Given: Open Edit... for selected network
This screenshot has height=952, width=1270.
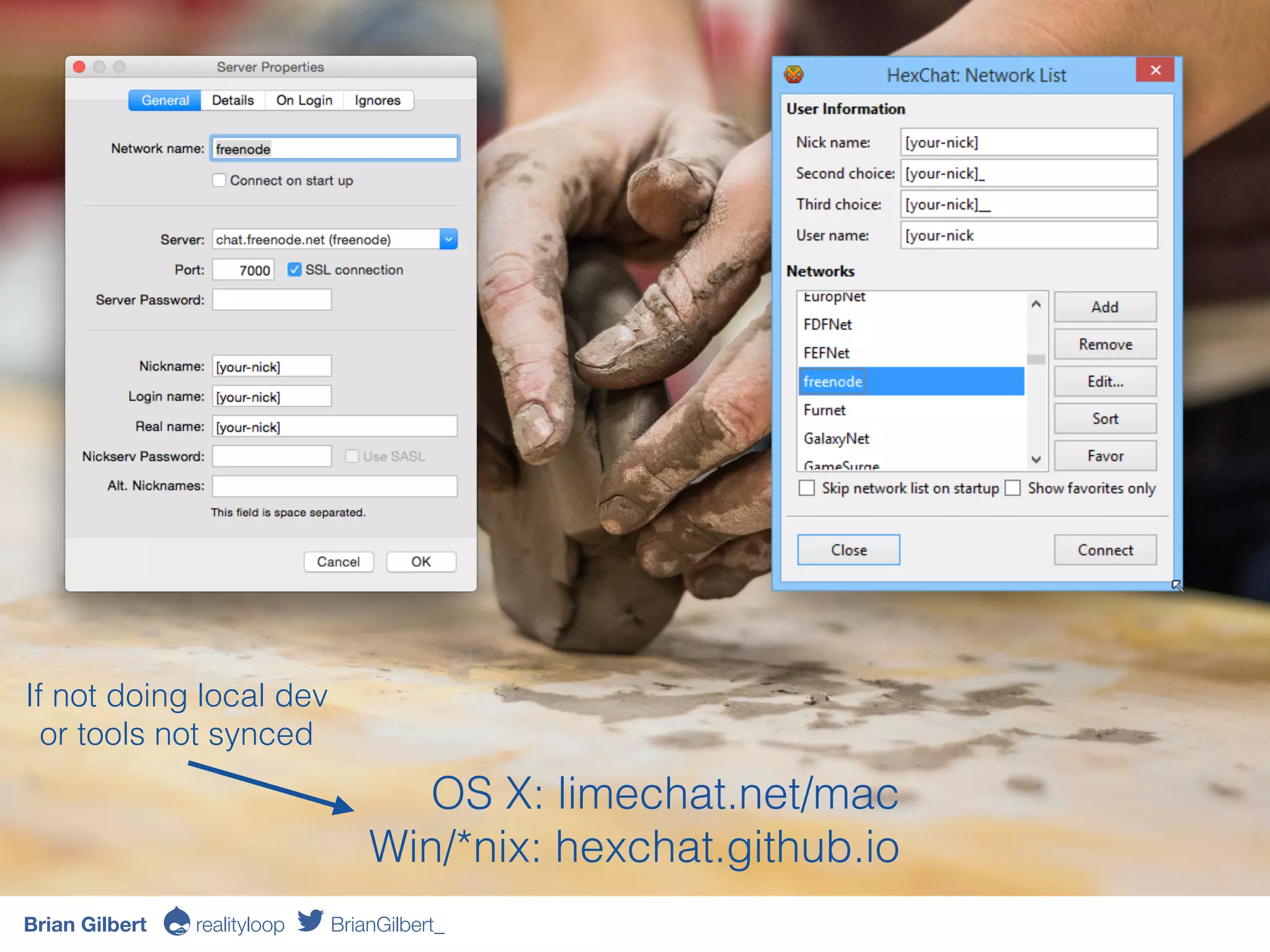Looking at the screenshot, I should click(x=1105, y=381).
